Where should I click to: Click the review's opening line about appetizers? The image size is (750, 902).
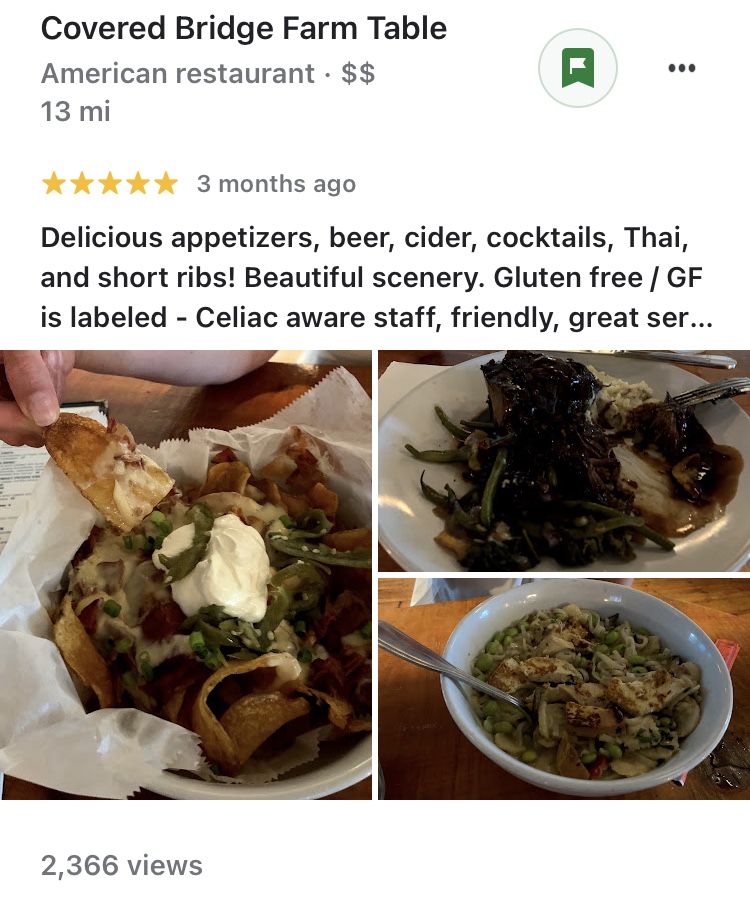click(x=364, y=238)
